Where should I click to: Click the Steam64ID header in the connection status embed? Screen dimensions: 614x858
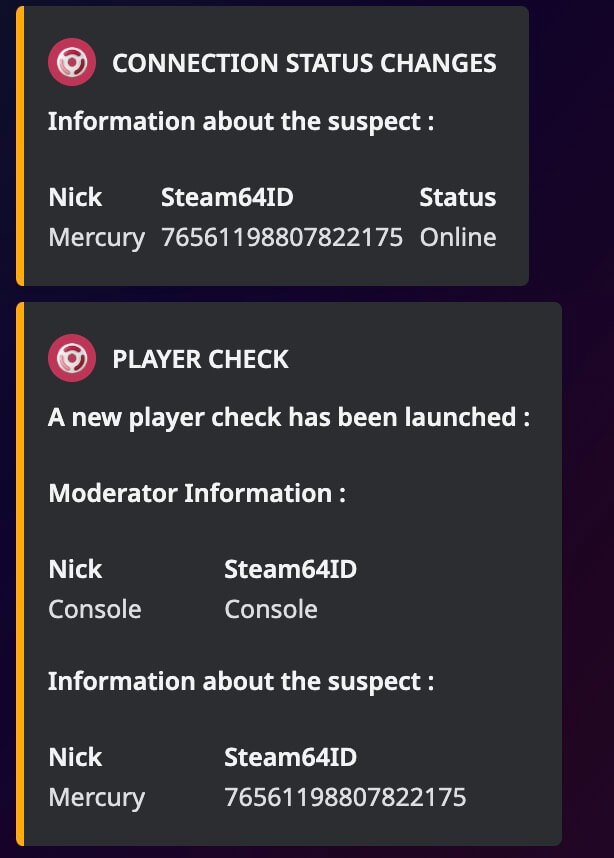pyautogui.click(x=227, y=197)
